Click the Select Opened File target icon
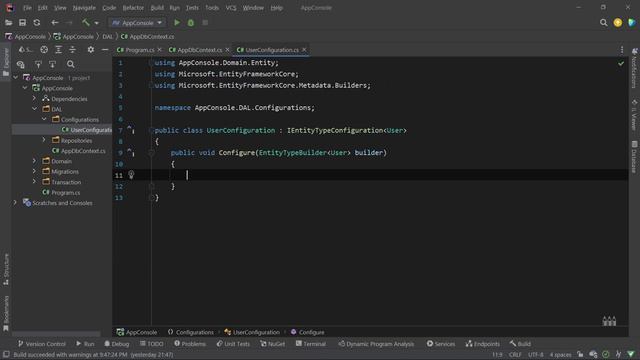 [x=44, y=50]
